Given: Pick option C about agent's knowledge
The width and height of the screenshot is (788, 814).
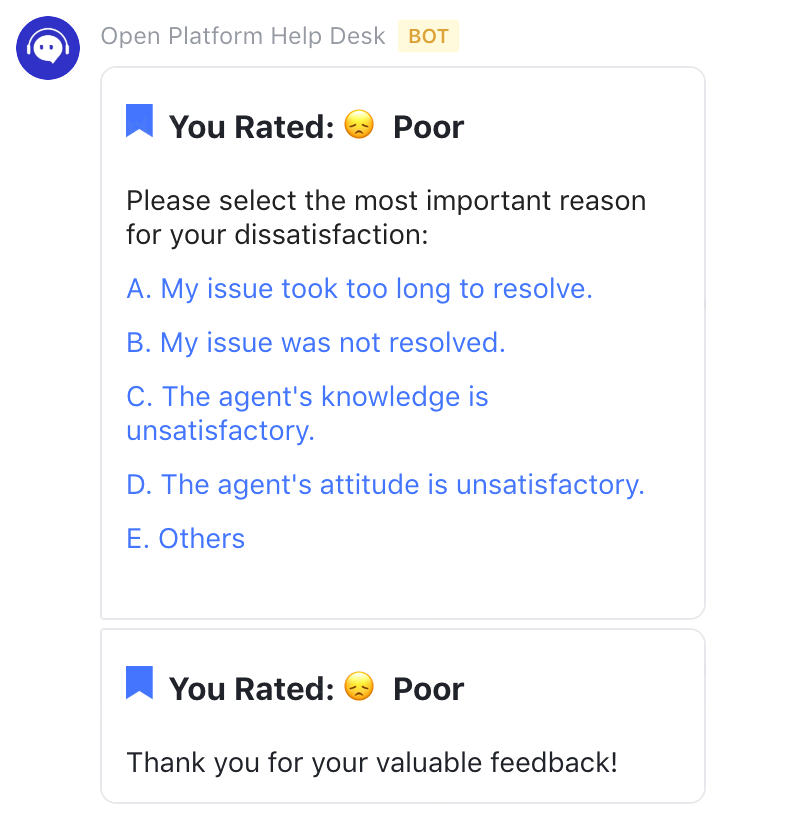Looking at the screenshot, I should tap(306, 413).
